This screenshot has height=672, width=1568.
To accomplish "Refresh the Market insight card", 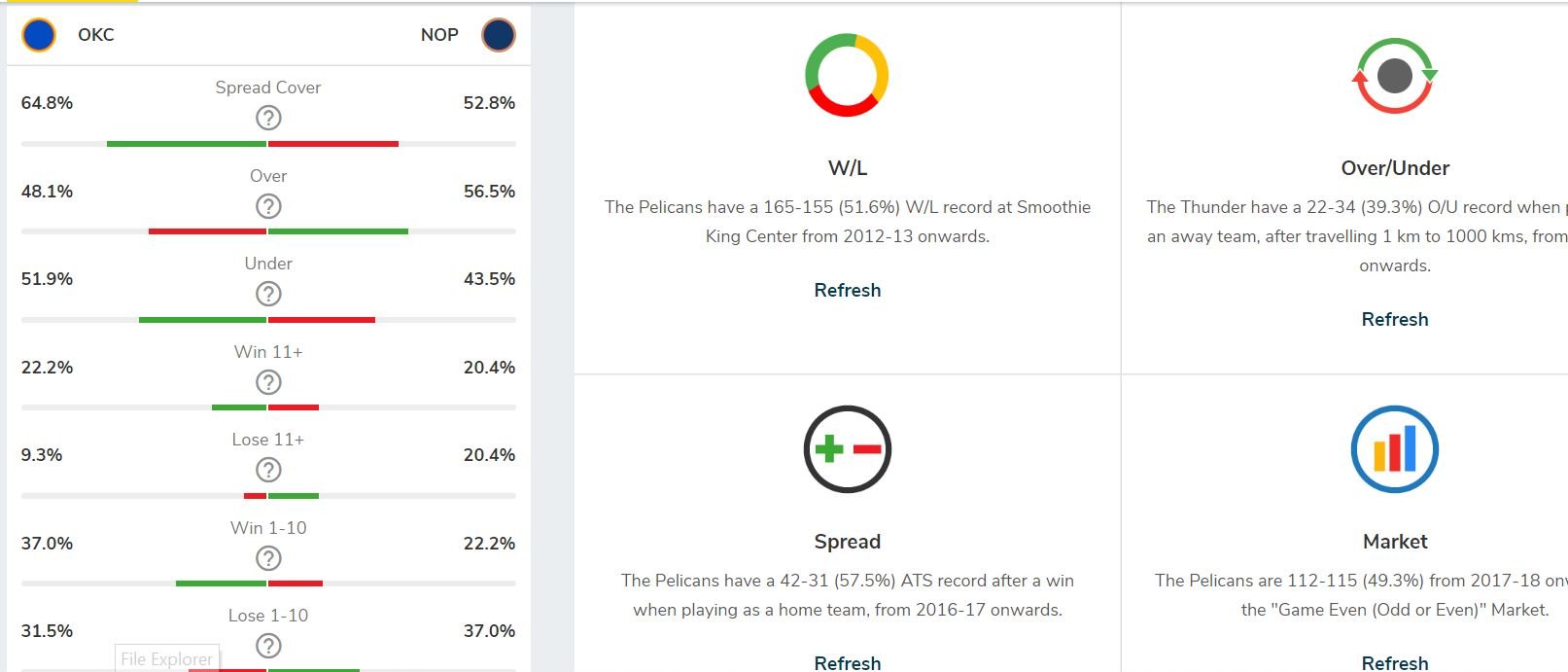I will [1395, 662].
